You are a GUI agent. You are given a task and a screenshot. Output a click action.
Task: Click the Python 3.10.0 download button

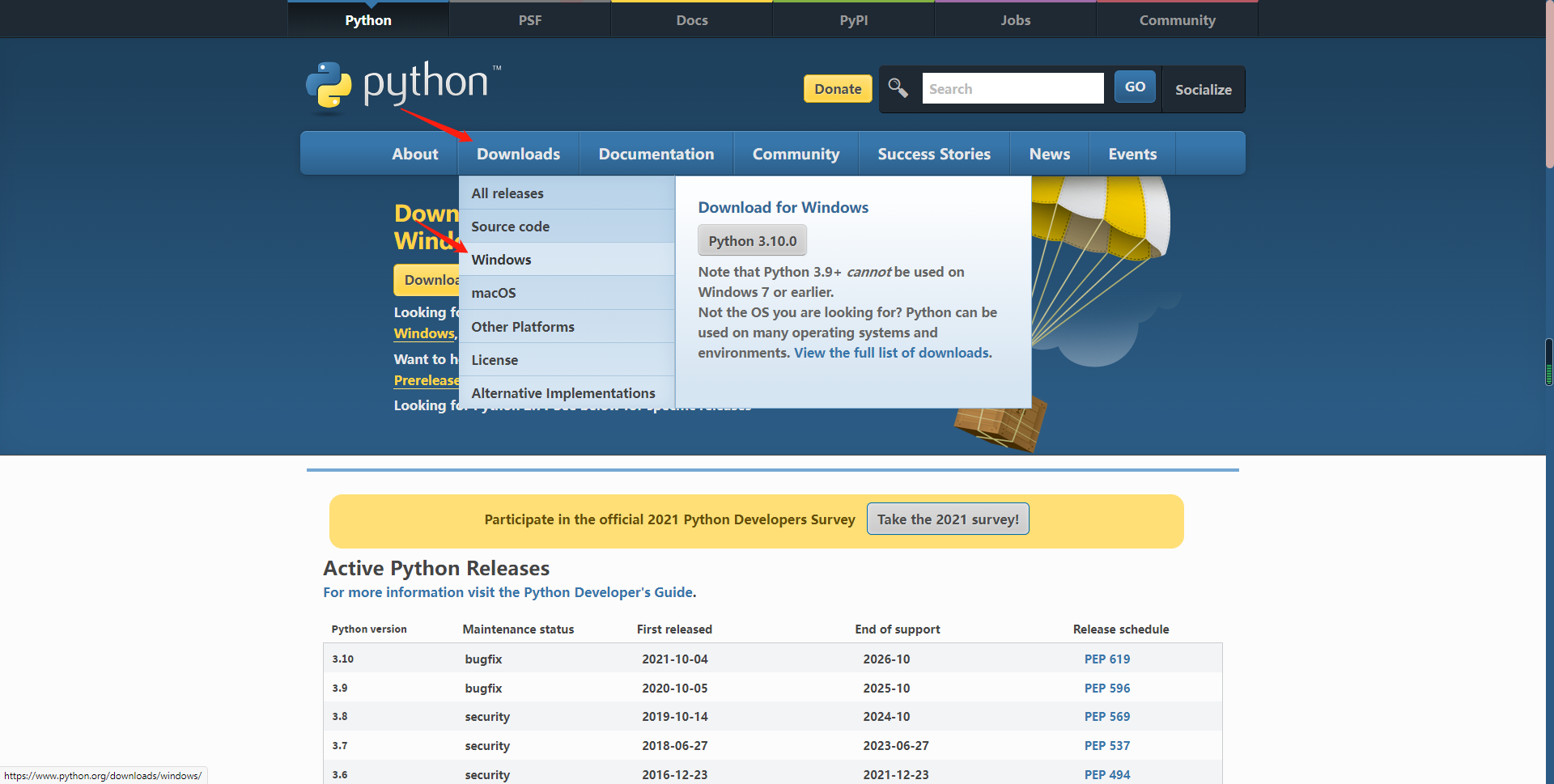click(x=753, y=240)
